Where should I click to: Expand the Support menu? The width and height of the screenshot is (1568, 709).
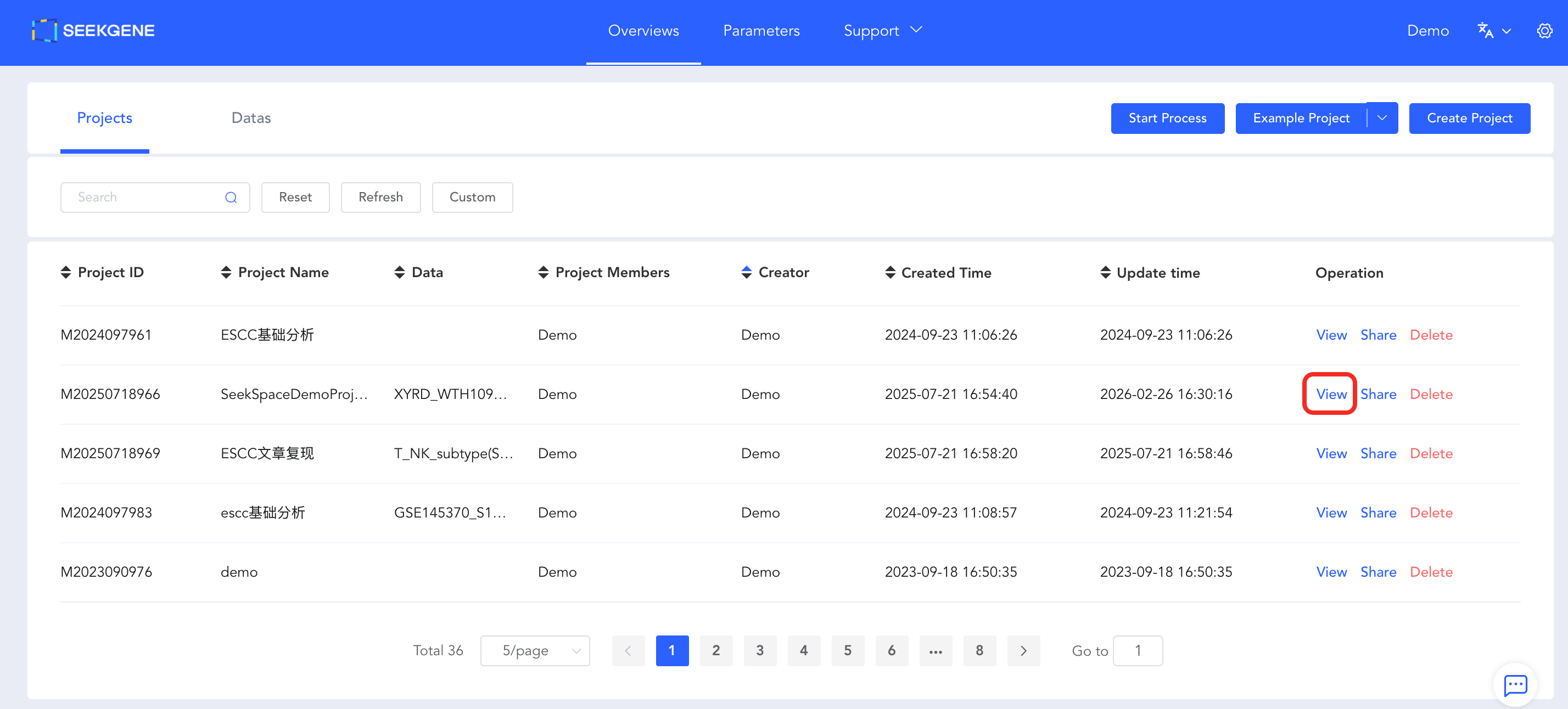point(882,30)
